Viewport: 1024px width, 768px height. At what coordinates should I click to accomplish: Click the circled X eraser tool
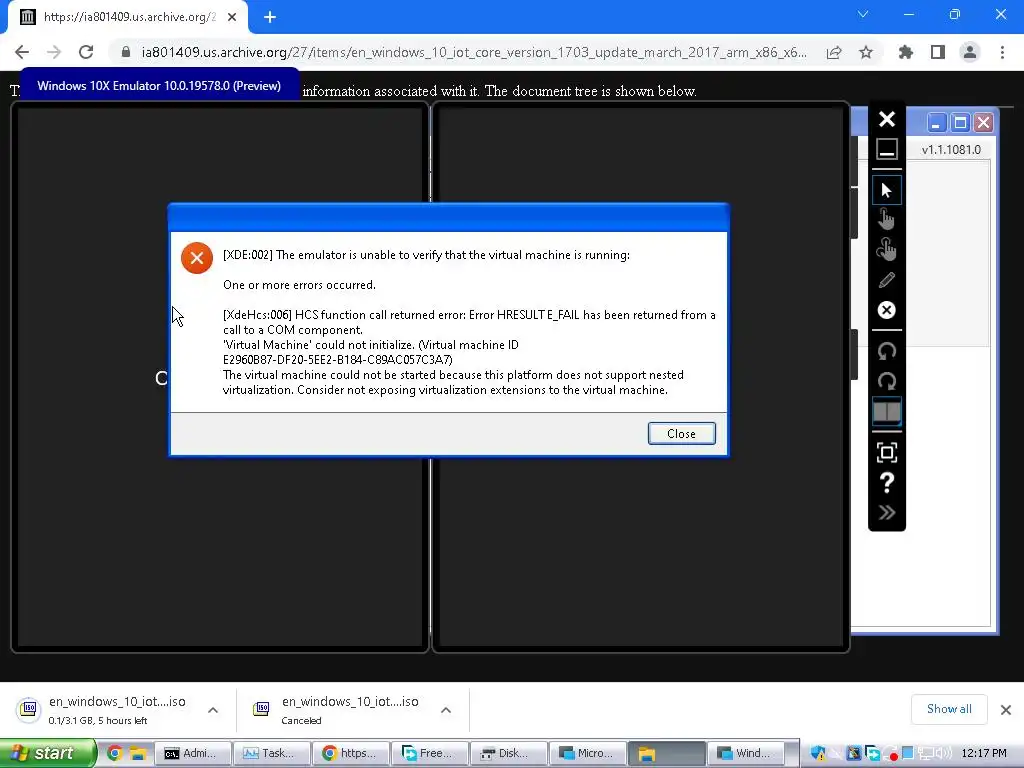coord(886,310)
